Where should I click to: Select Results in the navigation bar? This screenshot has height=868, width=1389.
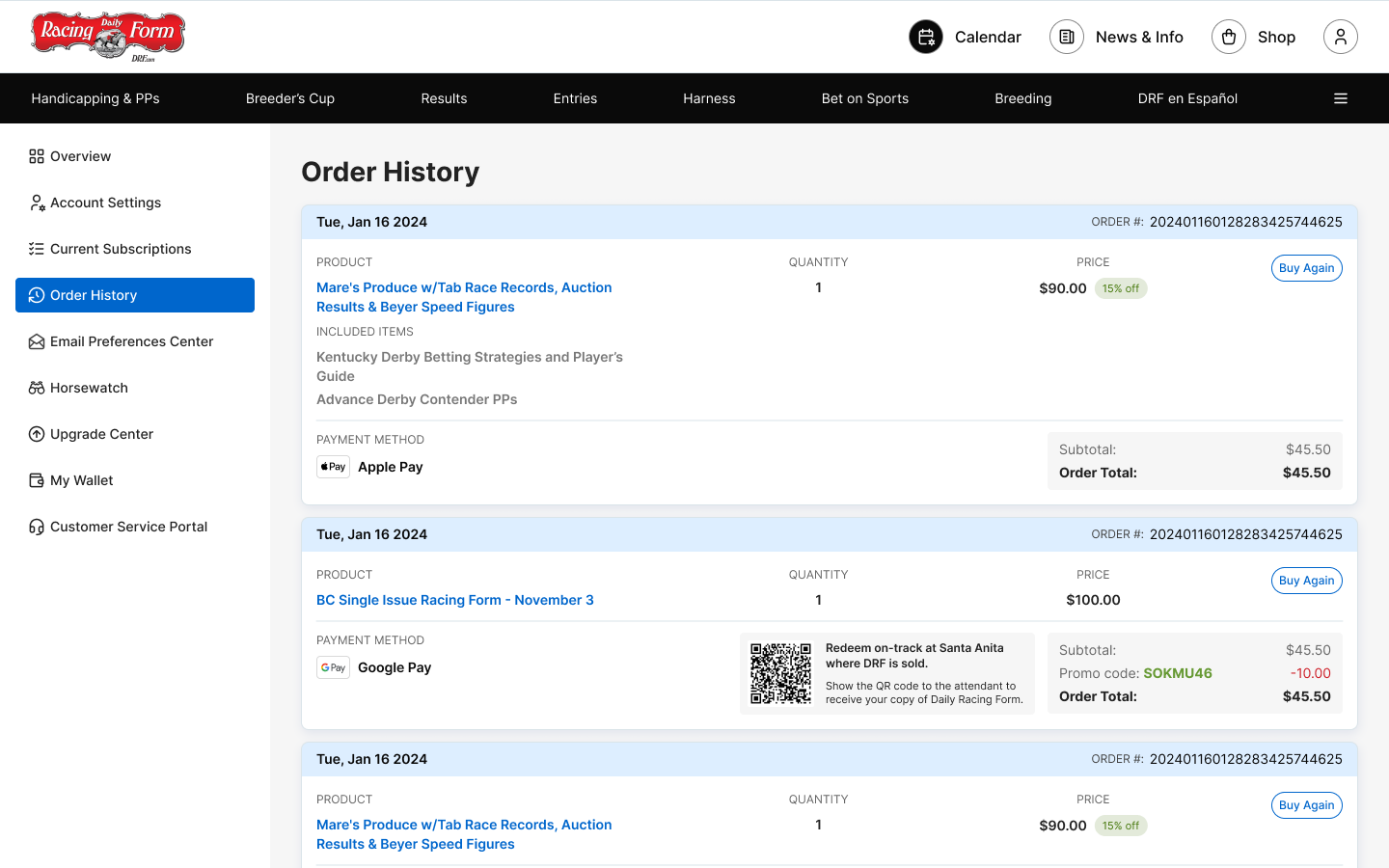click(x=444, y=98)
